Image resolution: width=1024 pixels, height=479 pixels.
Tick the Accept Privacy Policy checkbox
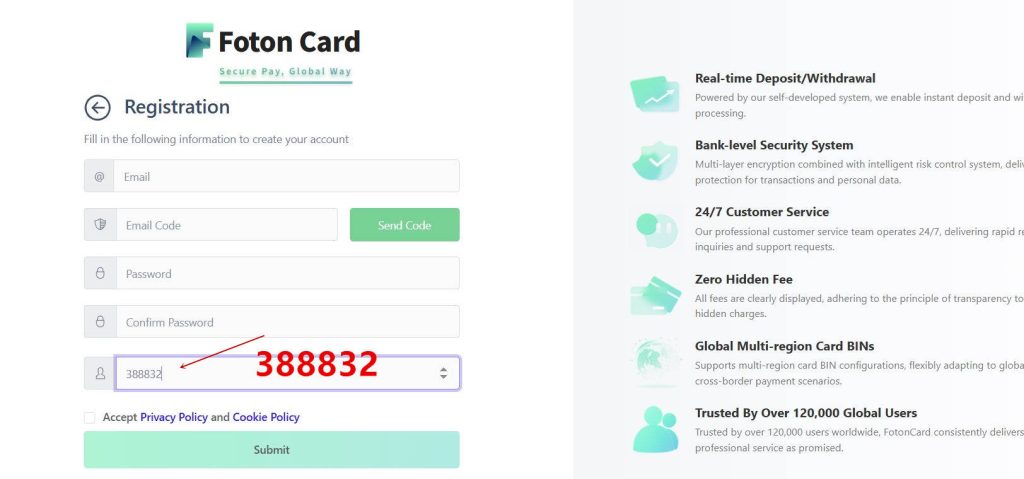pos(90,417)
